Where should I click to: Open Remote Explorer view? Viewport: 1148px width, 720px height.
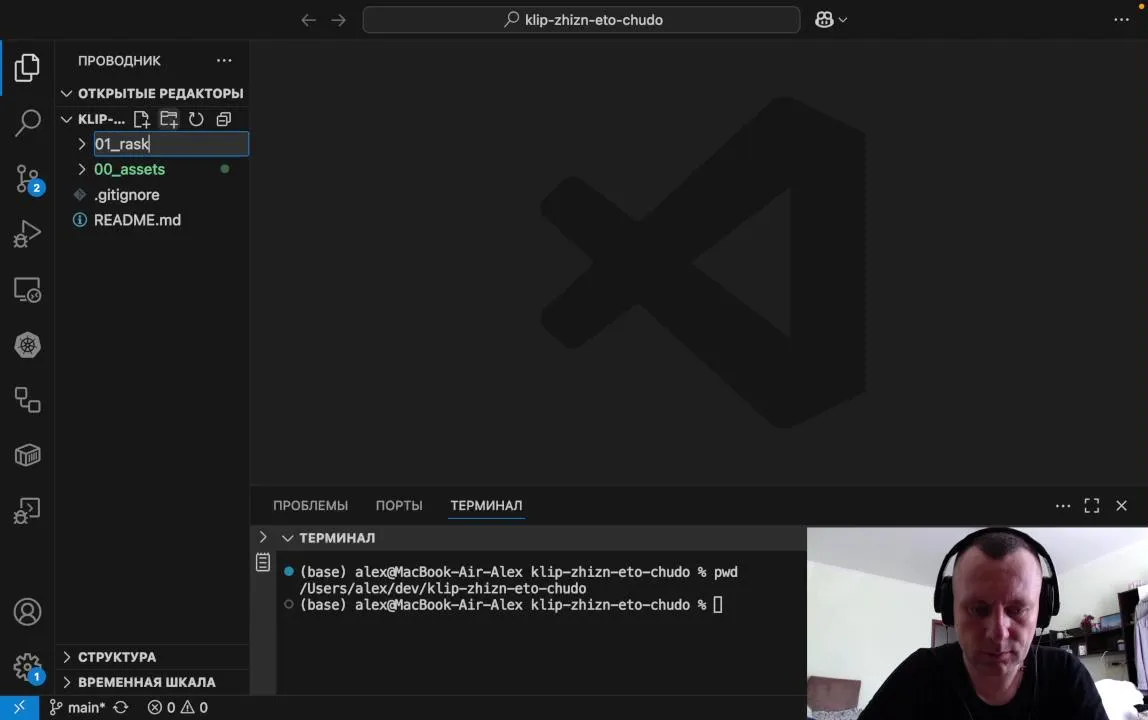(x=27, y=290)
